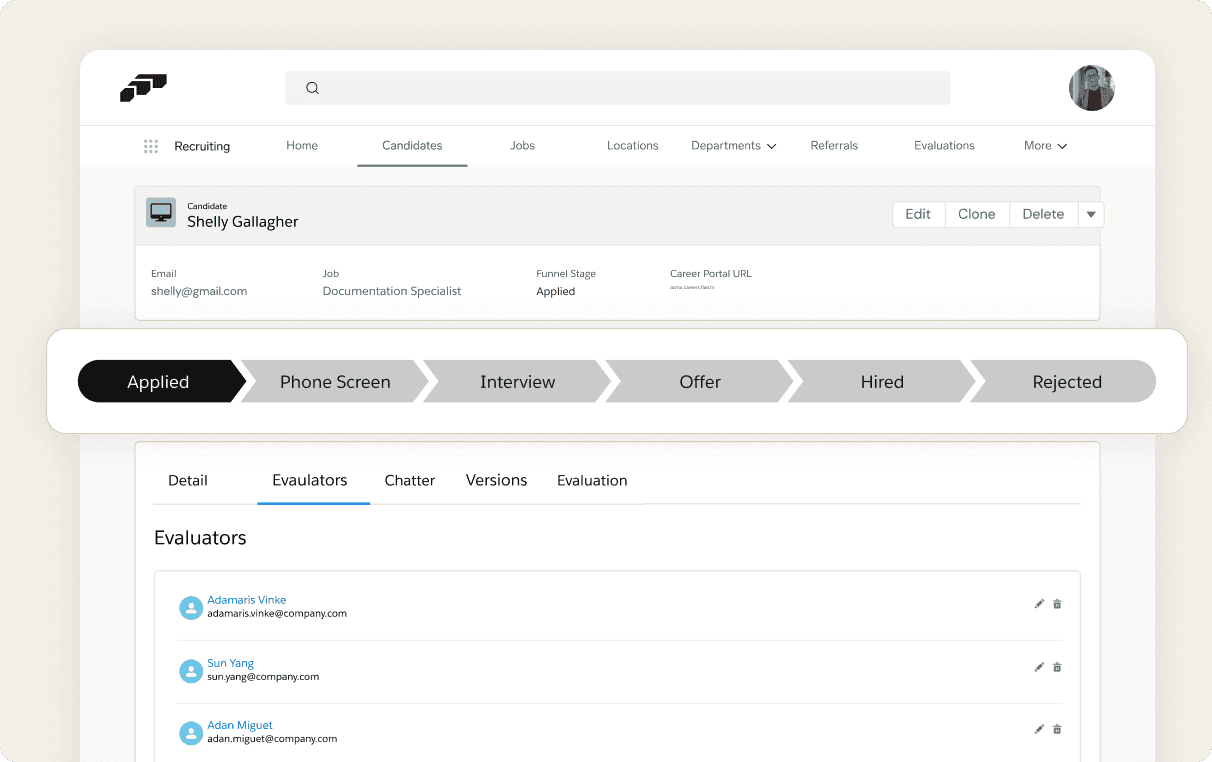Image resolution: width=1212 pixels, height=762 pixels.
Task: Click the Evaluators section heading
Action: point(200,538)
